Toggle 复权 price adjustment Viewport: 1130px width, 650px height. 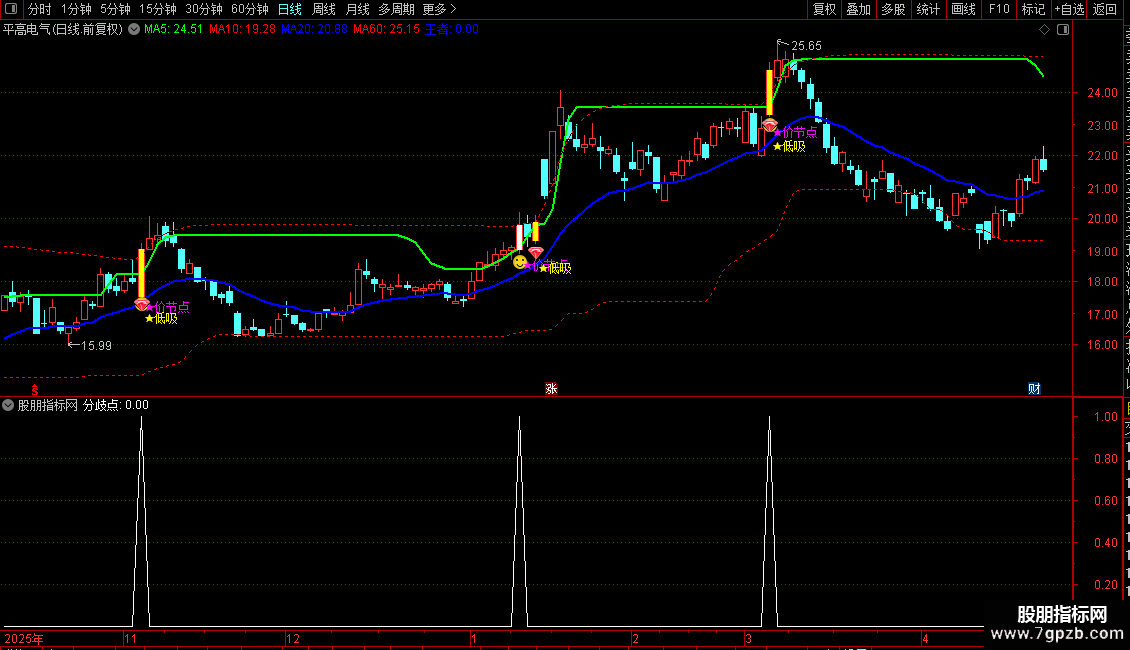tap(824, 9)
